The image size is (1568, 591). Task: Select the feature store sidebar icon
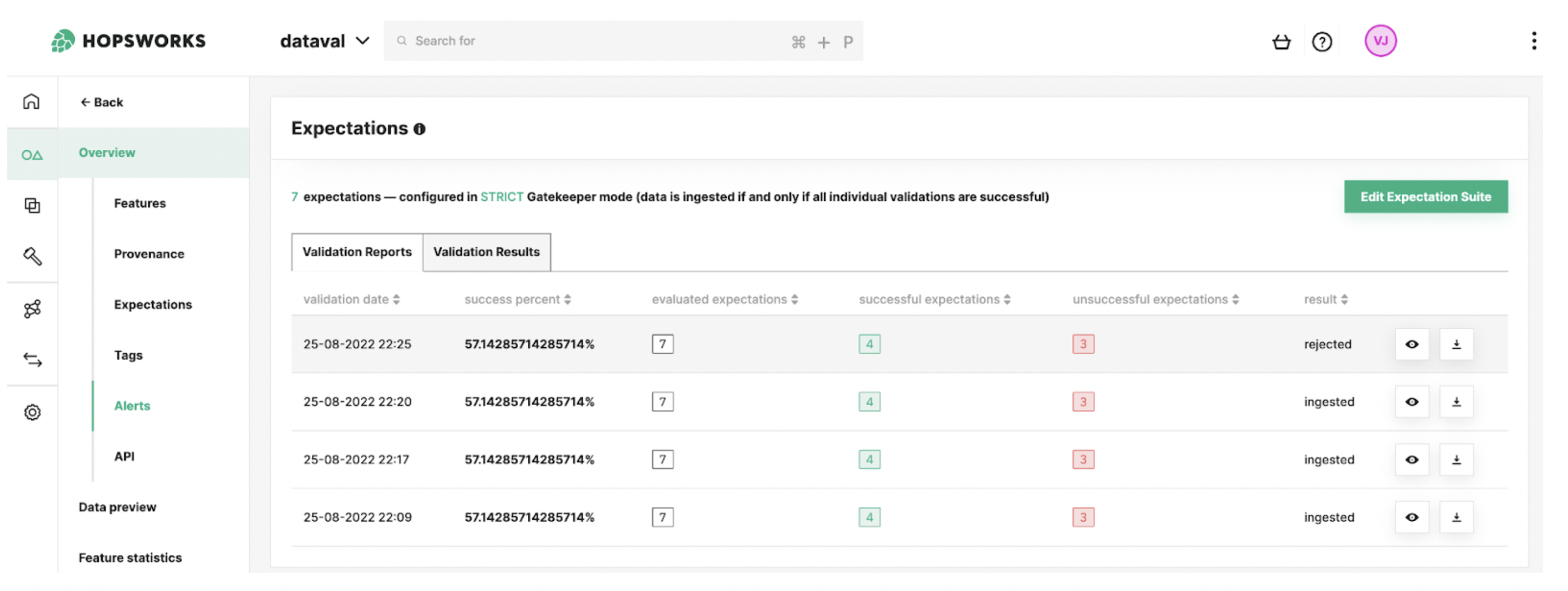click(31, 153)
